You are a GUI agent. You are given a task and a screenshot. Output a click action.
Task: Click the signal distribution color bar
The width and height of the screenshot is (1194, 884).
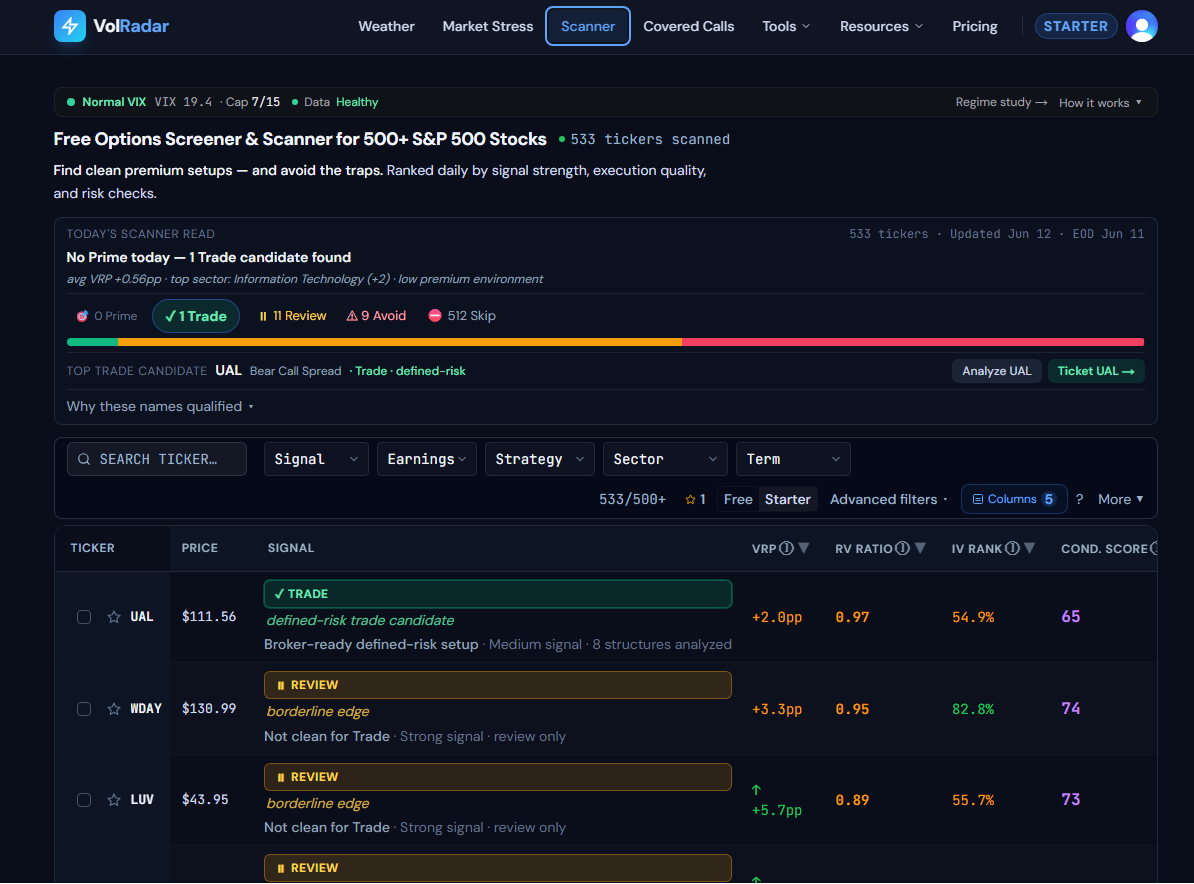point(605,342)
